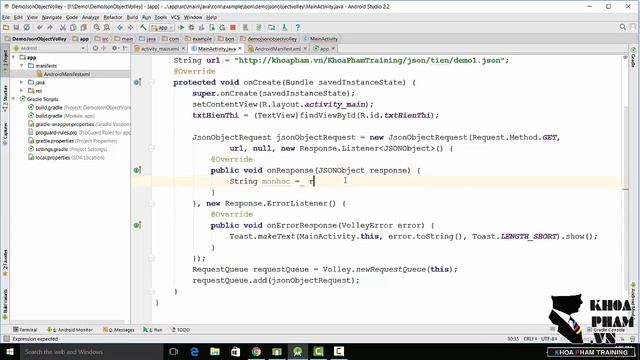
Task: Open the VCS menu
Action: tap(175, 17)
